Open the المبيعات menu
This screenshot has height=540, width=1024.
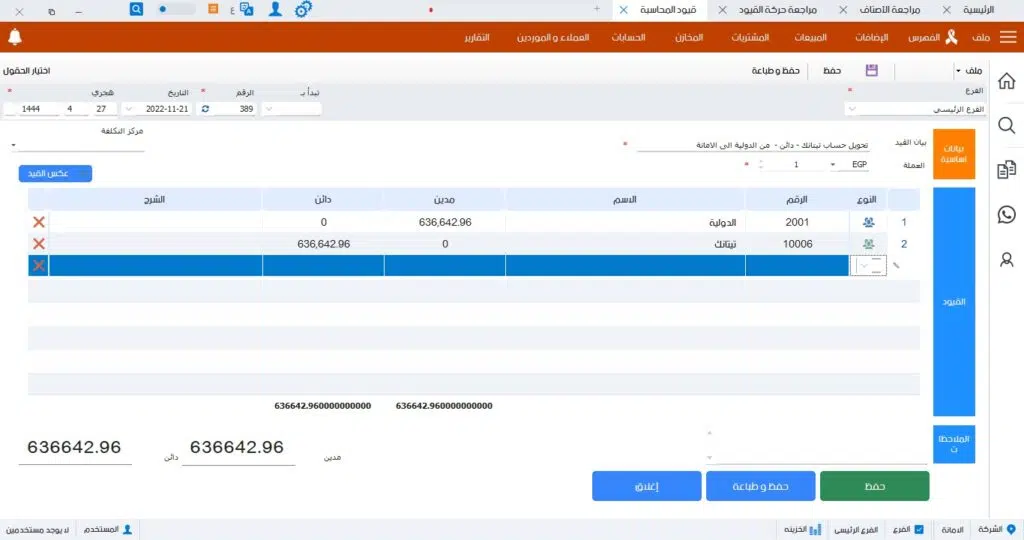(810, 37)
